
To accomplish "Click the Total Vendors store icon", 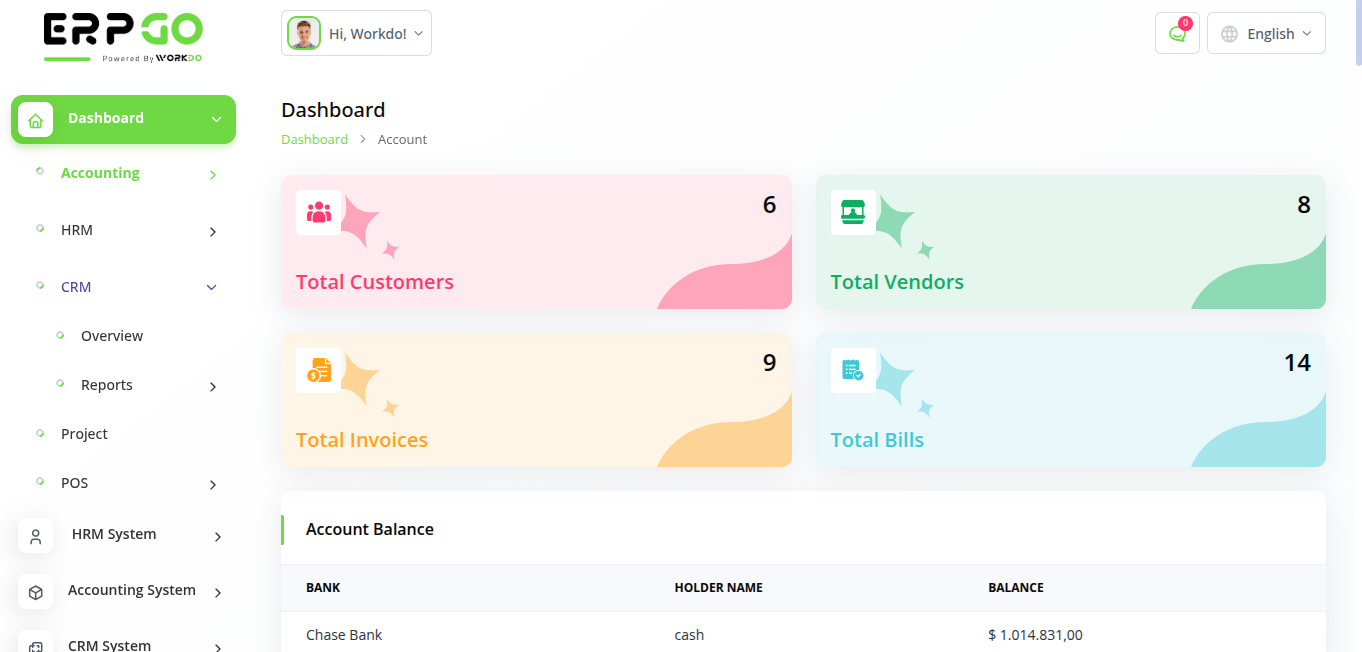I will point(853,212).
